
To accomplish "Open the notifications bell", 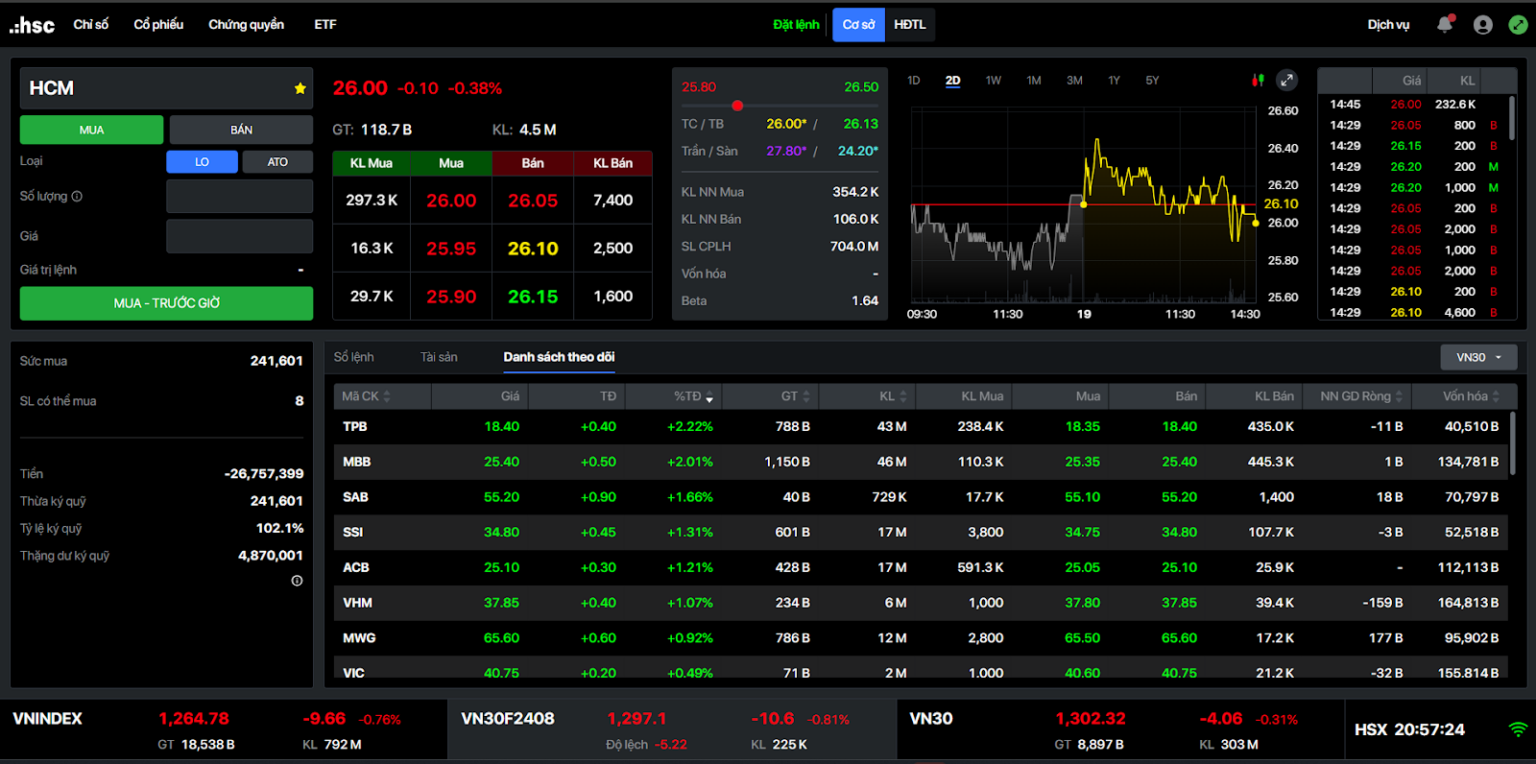I will coord(1444,25).
